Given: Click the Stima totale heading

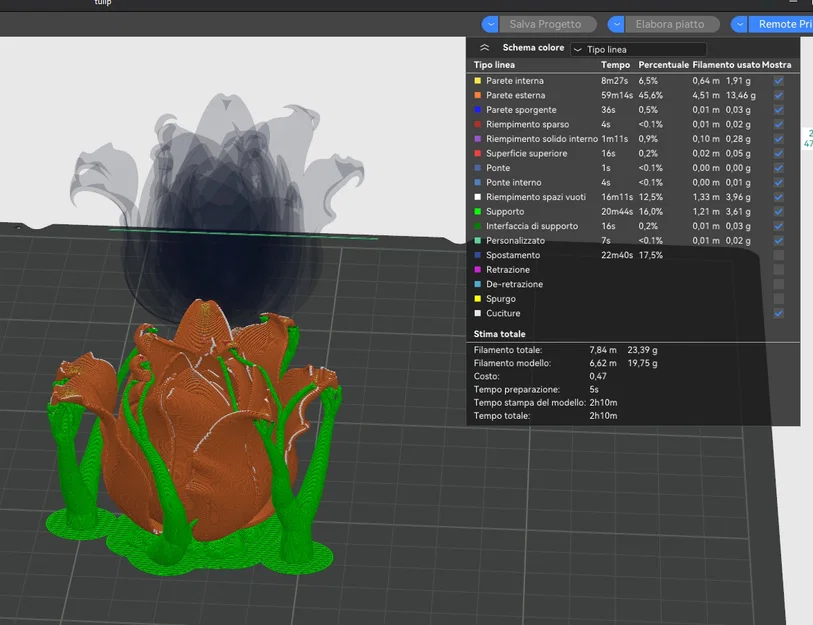Looking at the screenshot, I should pos(499,334).
